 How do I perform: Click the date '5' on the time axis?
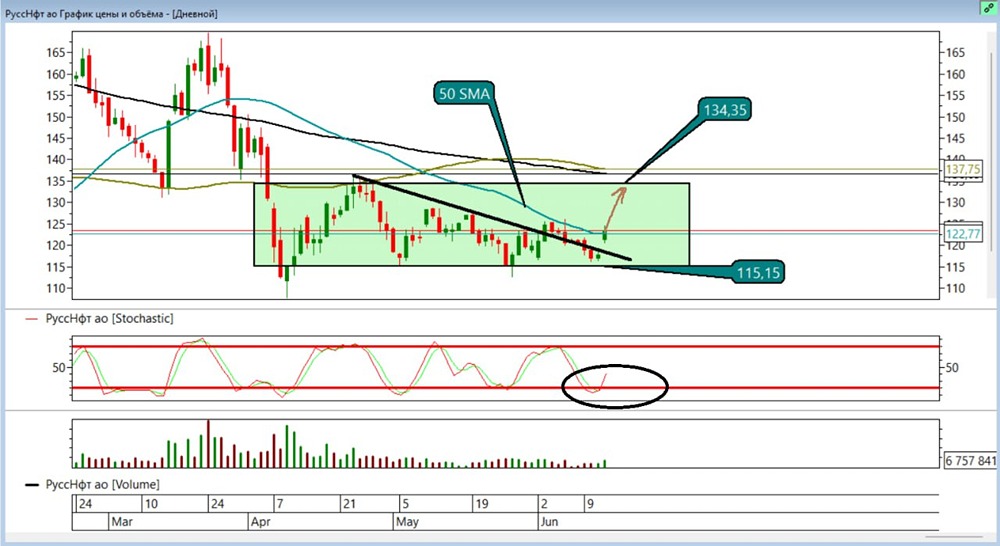coord(406,504)
